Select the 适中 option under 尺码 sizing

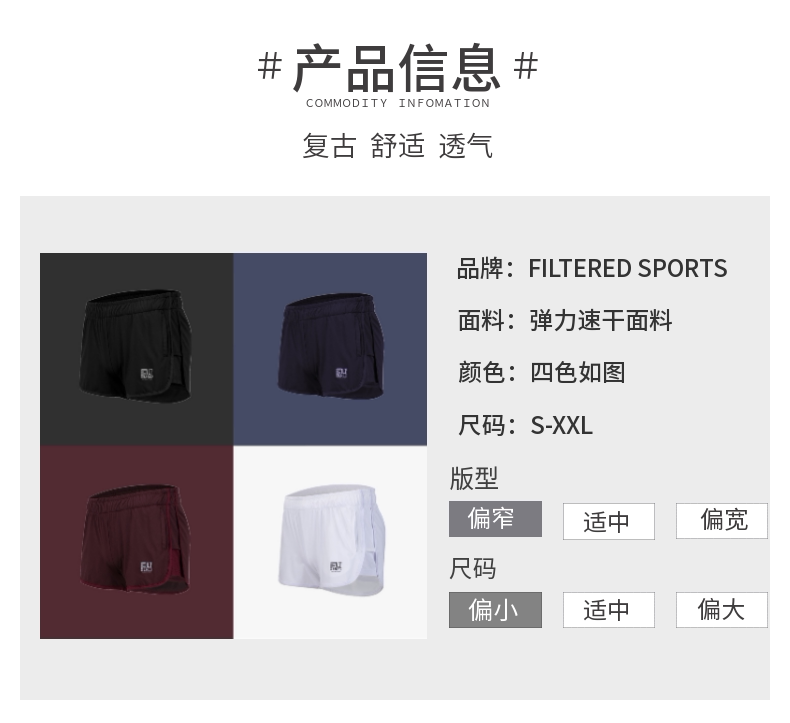point(609,610)
